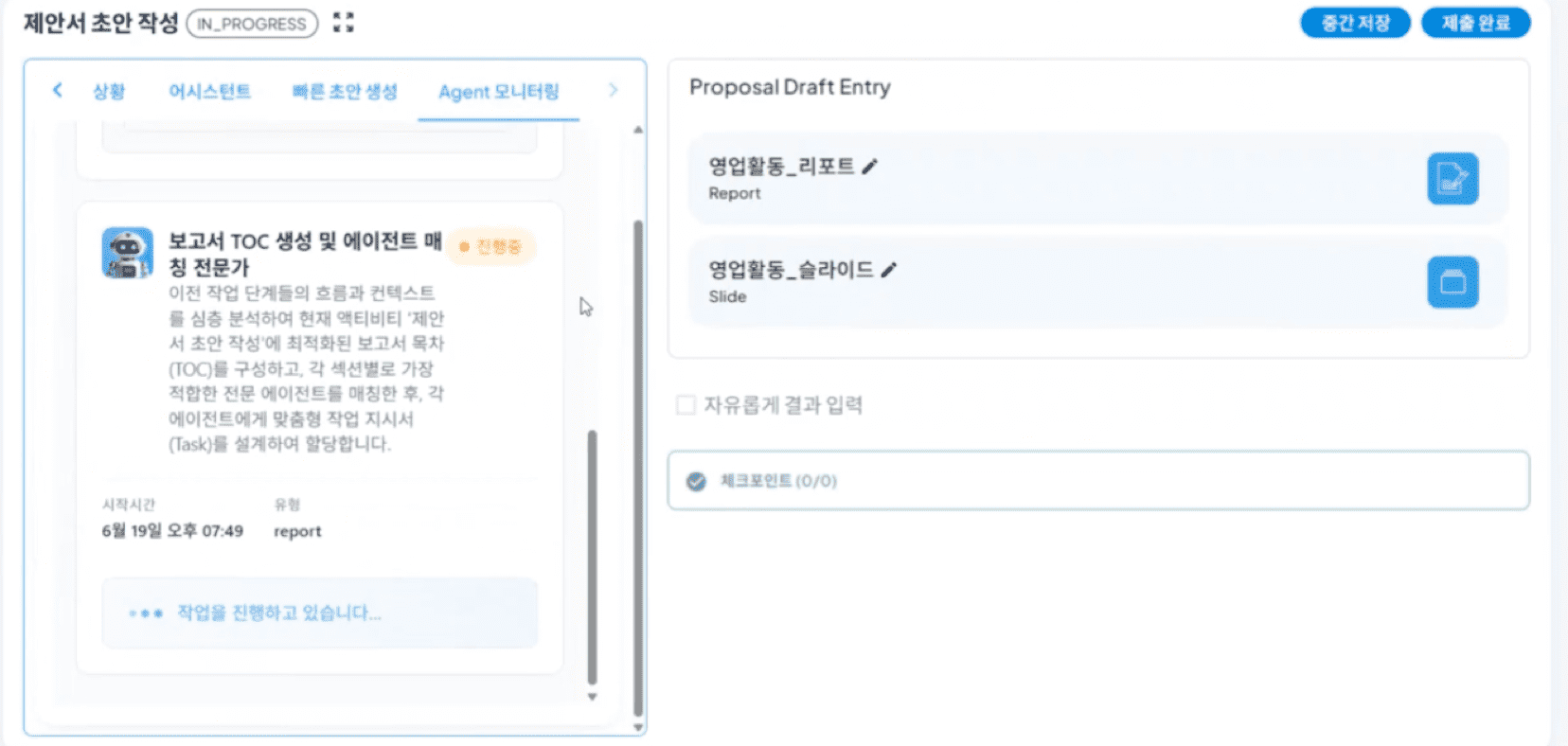This screenshot has width=1568, height=746.
Task: Click the 제출 완료 button
Action: [x=1475, y=23]
